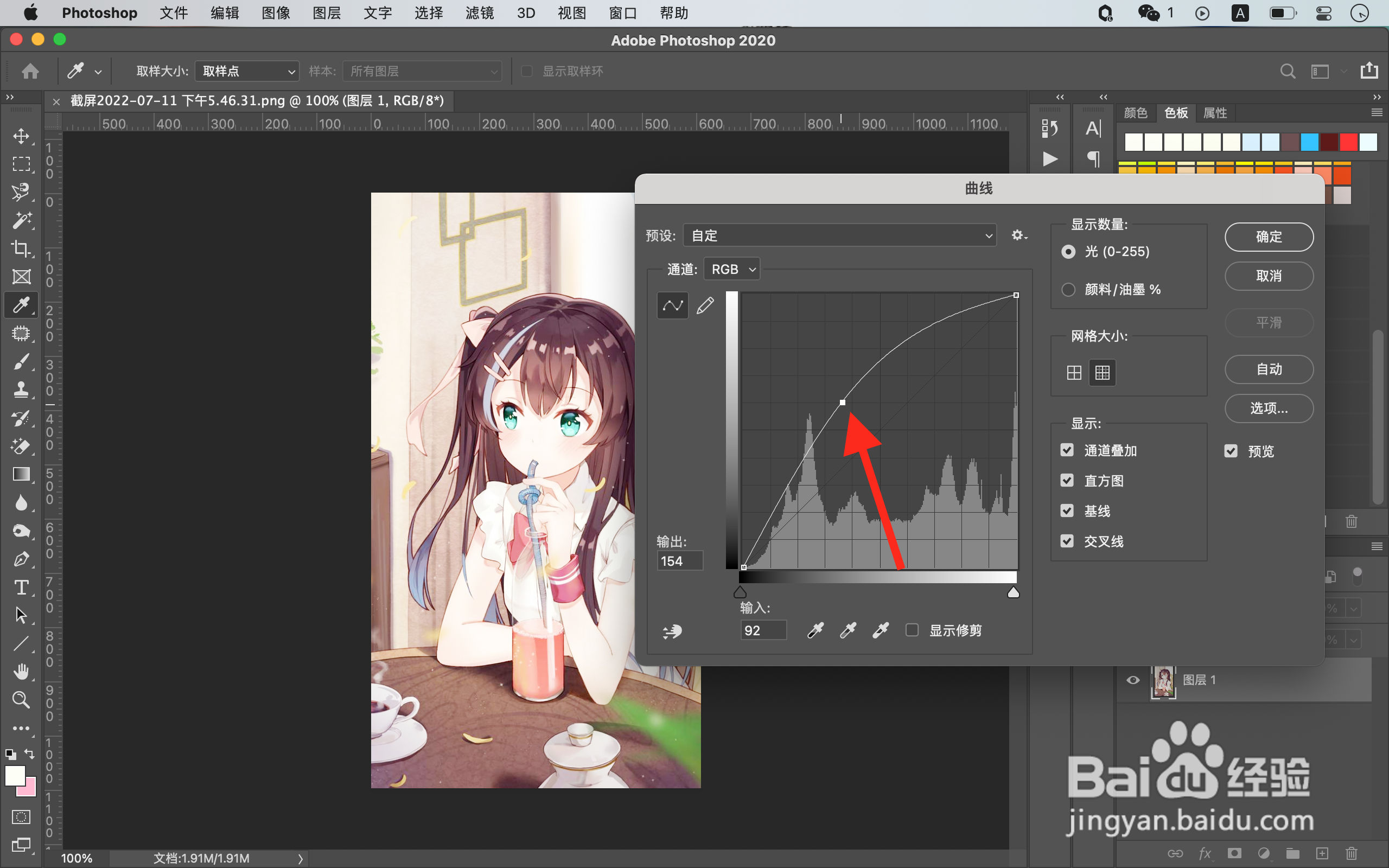Switch to the 属性 tab

(x=1215, y=113)
